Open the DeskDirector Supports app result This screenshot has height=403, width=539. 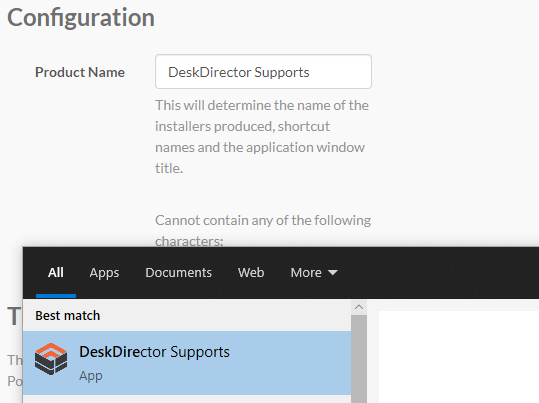[187, 363]
